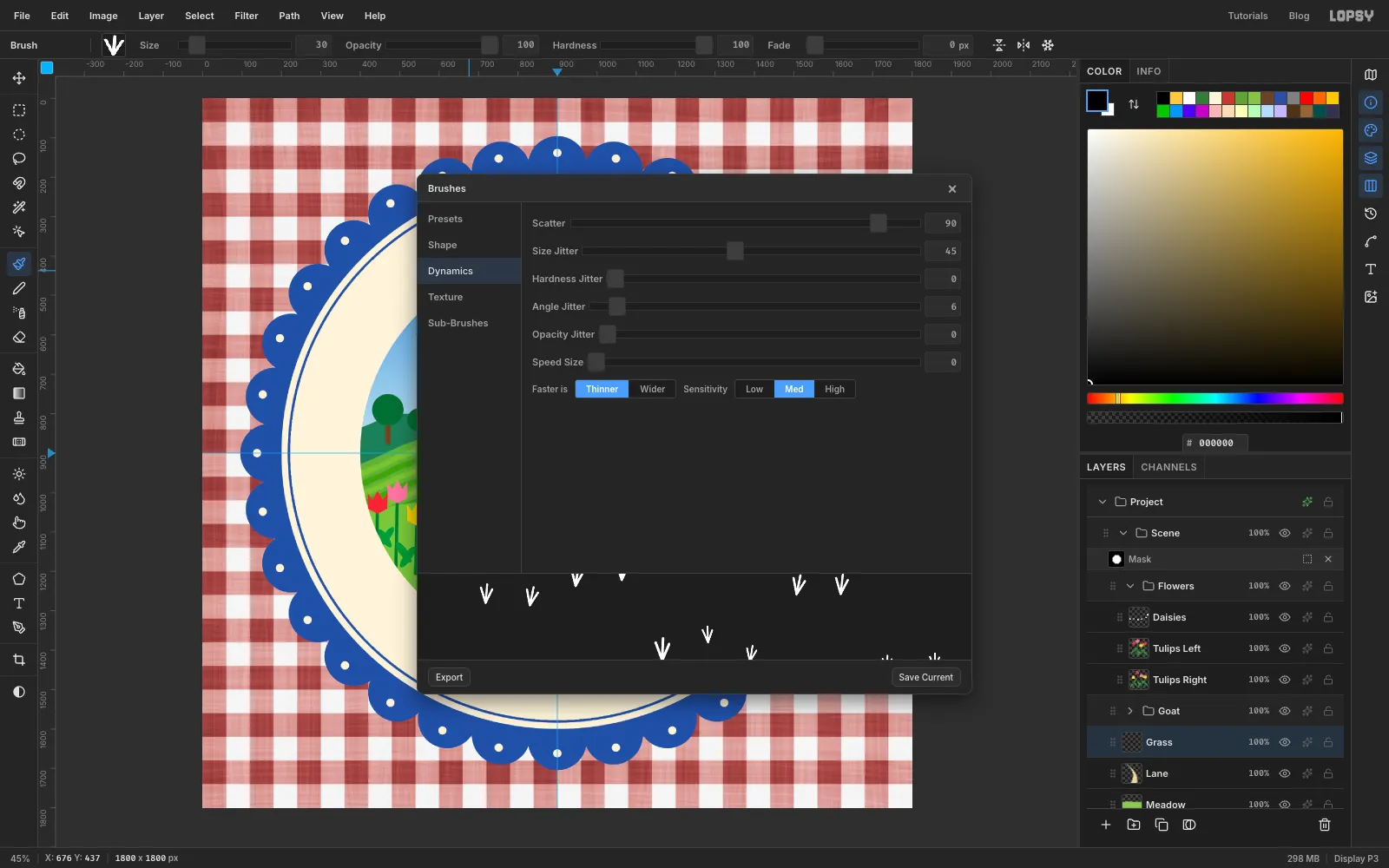Viewport: 1389px width, 868px height.
Task: Collapse the Project group
Action: click(1103, 502)
